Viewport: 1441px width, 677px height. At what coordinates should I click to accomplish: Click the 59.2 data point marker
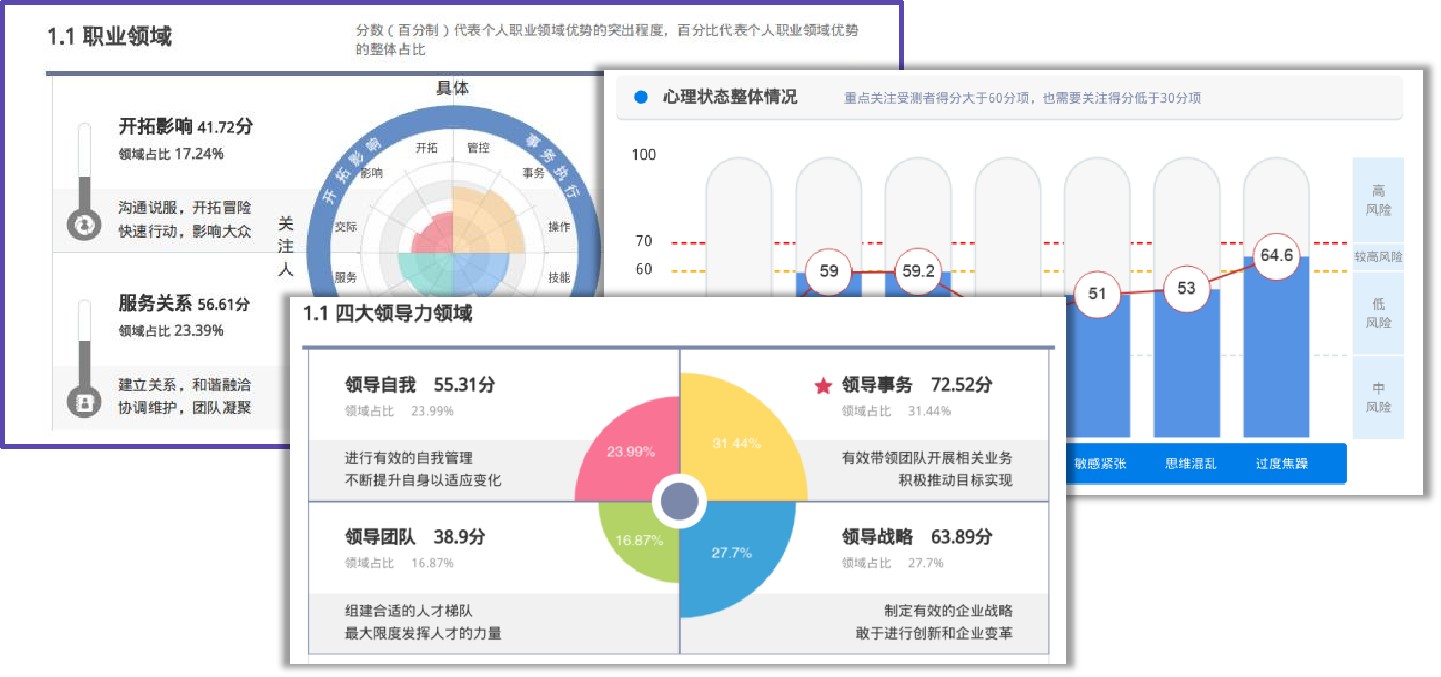click(x=918, y=271)
